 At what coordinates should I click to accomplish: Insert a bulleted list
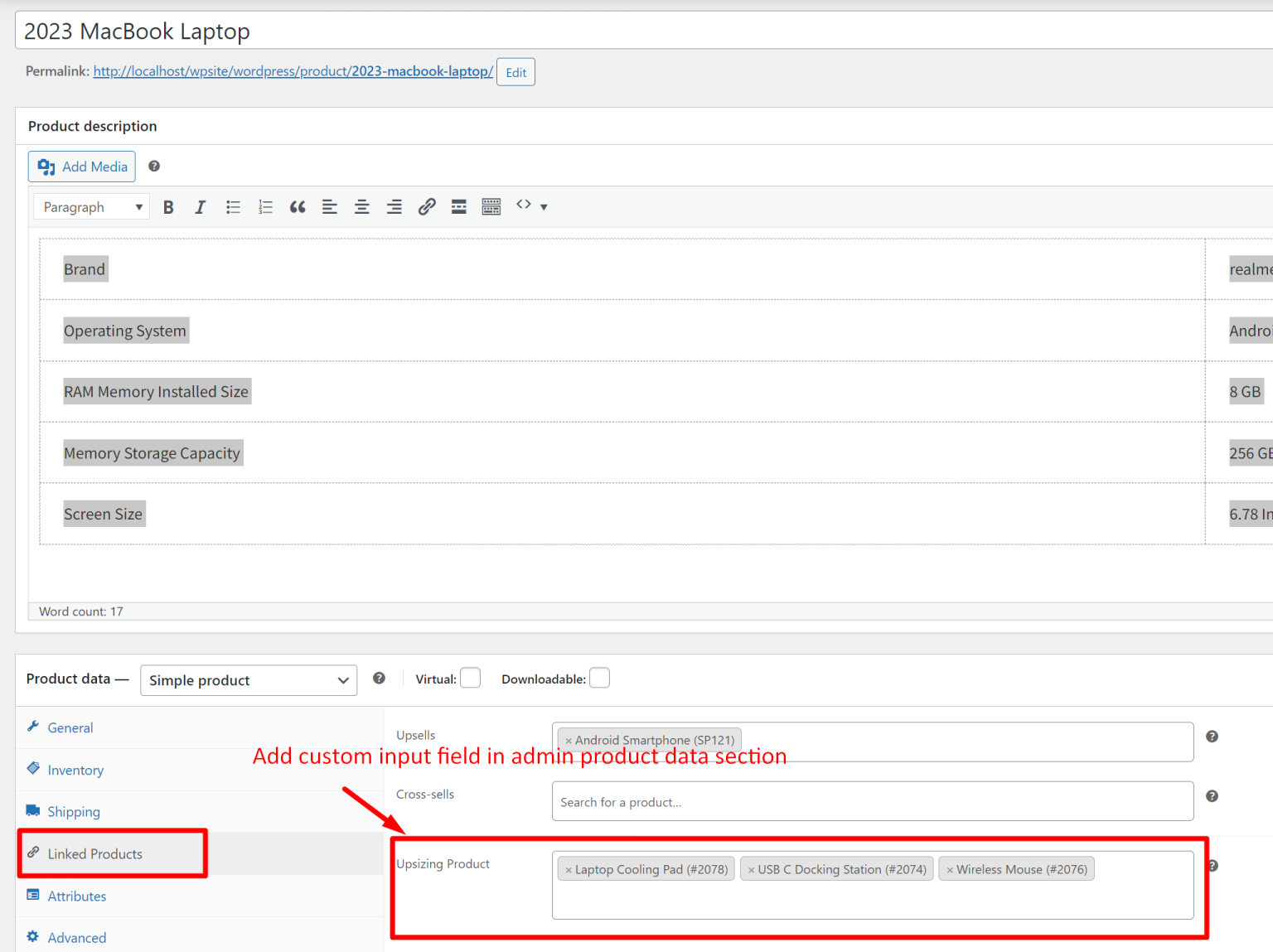coord(233,206)
